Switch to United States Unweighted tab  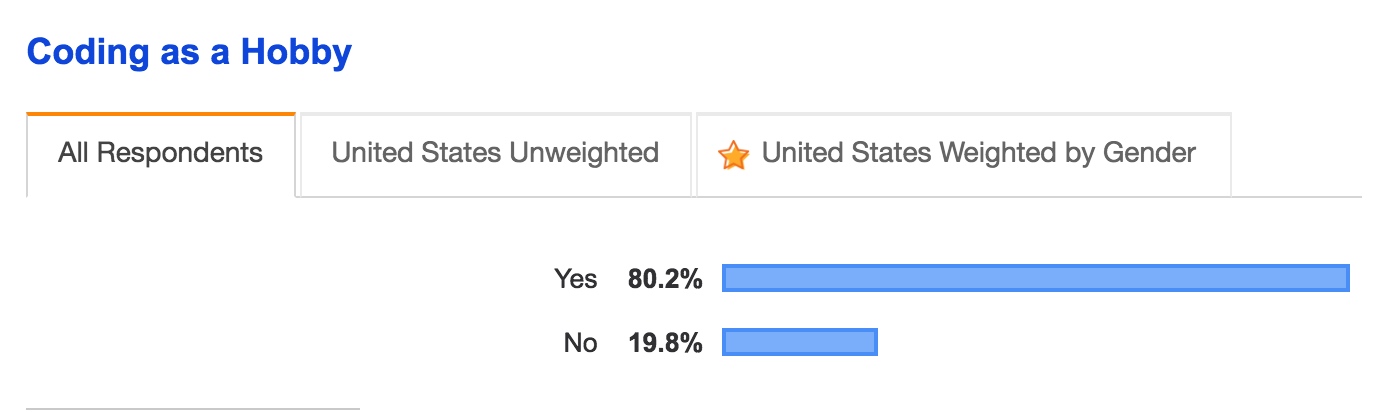click(495, 154)
